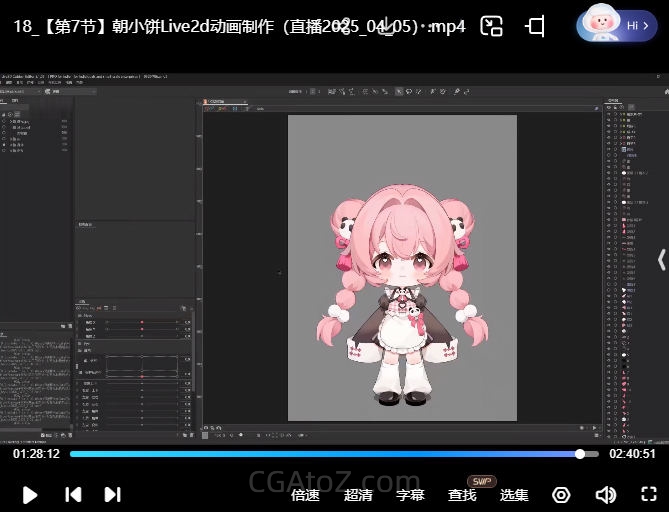The height and width of the screenshot is (512, 669).
Task: Open the 选集 episode list
Action: 514,495
